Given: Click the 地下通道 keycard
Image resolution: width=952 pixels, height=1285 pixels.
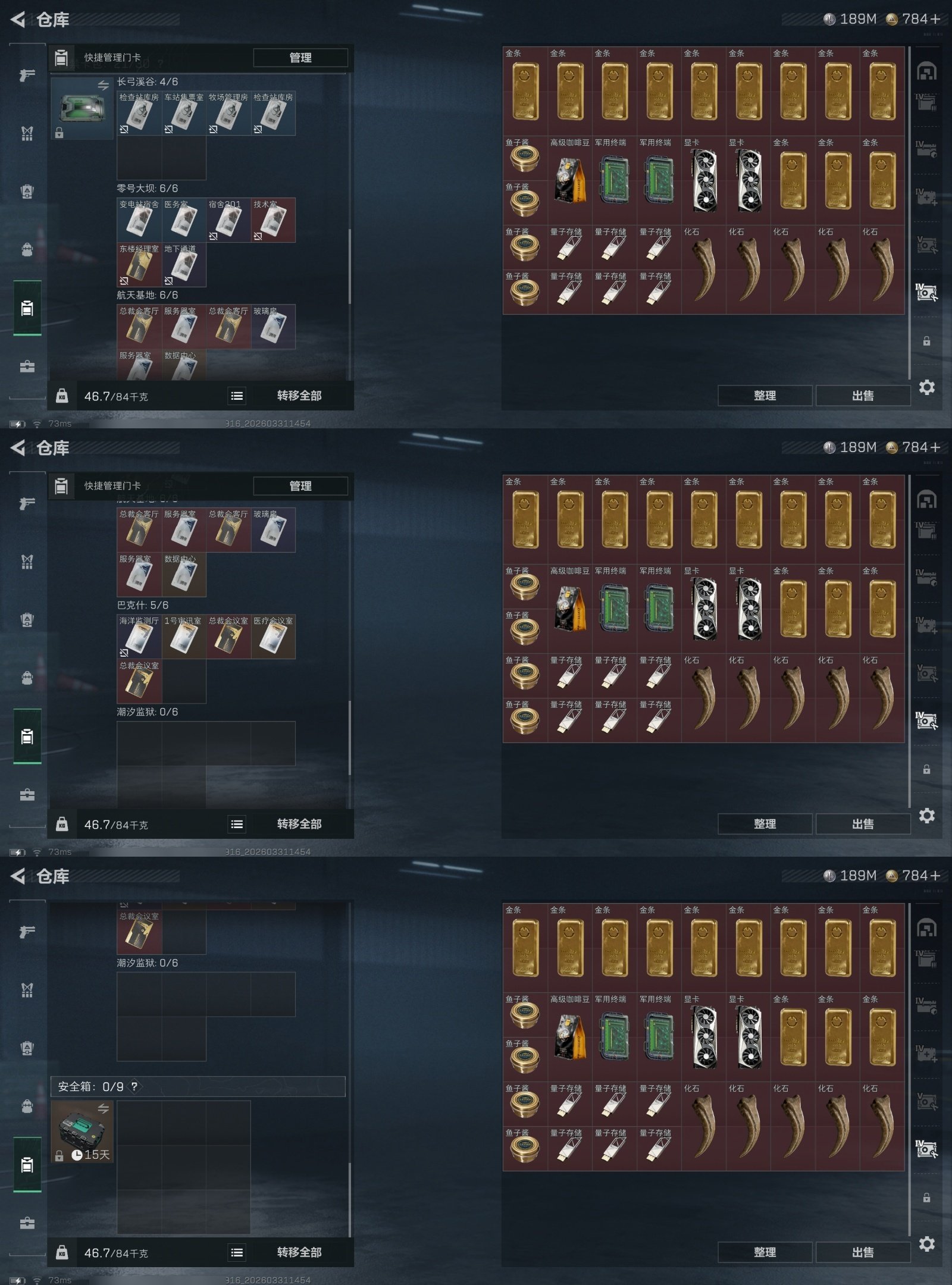Looking at the screenshot, I should click(x=184, y=265).
